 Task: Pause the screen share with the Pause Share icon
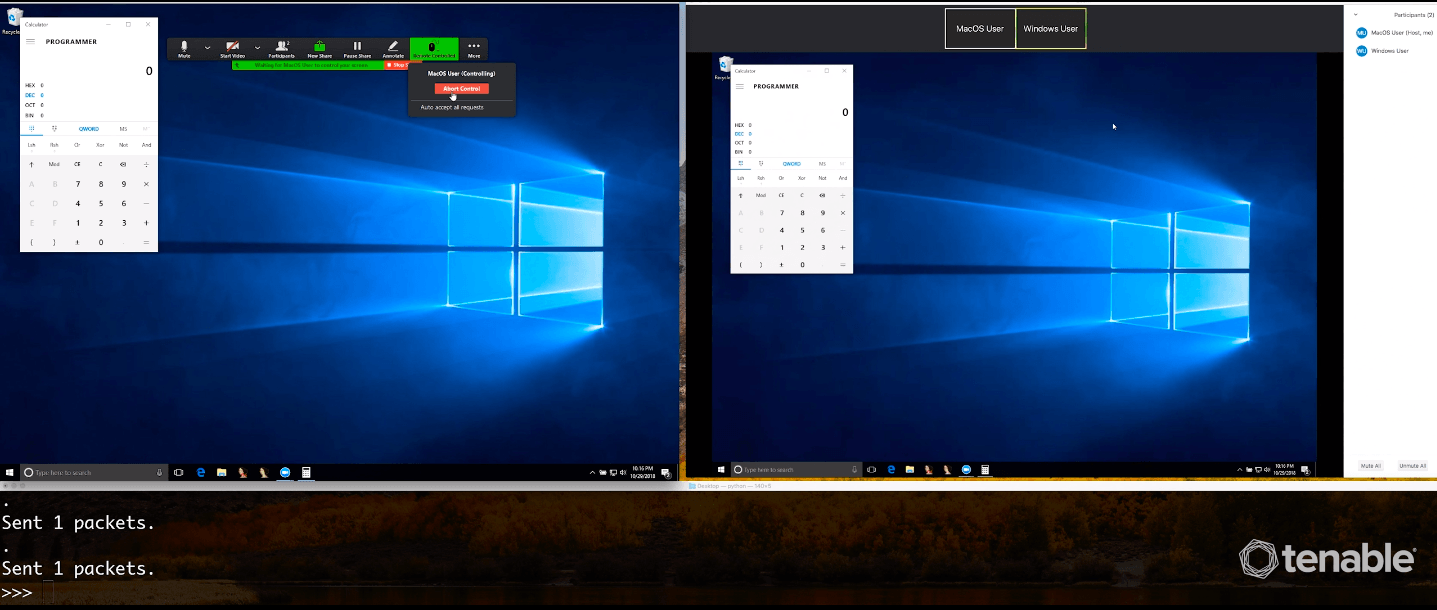357,48
